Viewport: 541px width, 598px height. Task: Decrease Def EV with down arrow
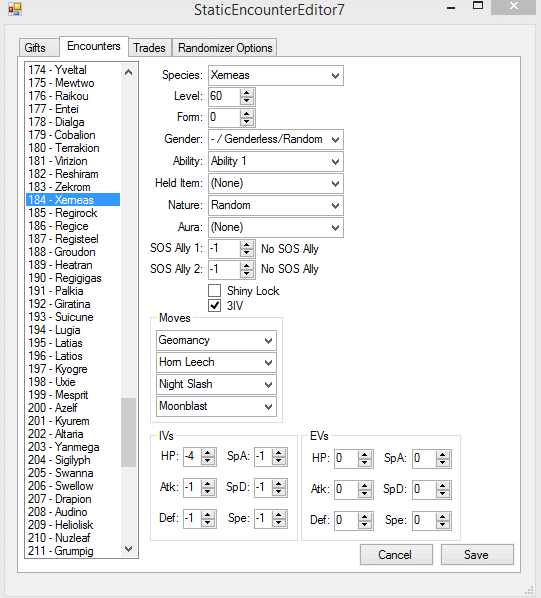[365, 525]
